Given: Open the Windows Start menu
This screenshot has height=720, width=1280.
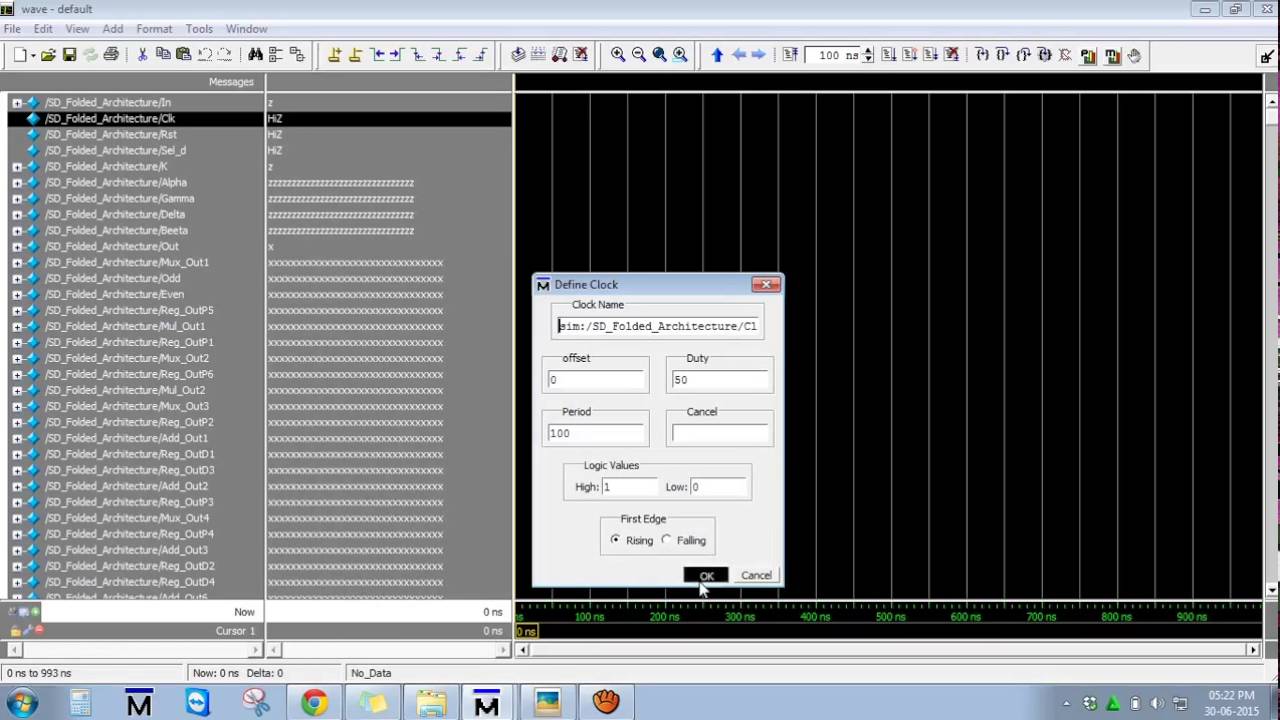Looking at the screenshot, I should (22, 703).
